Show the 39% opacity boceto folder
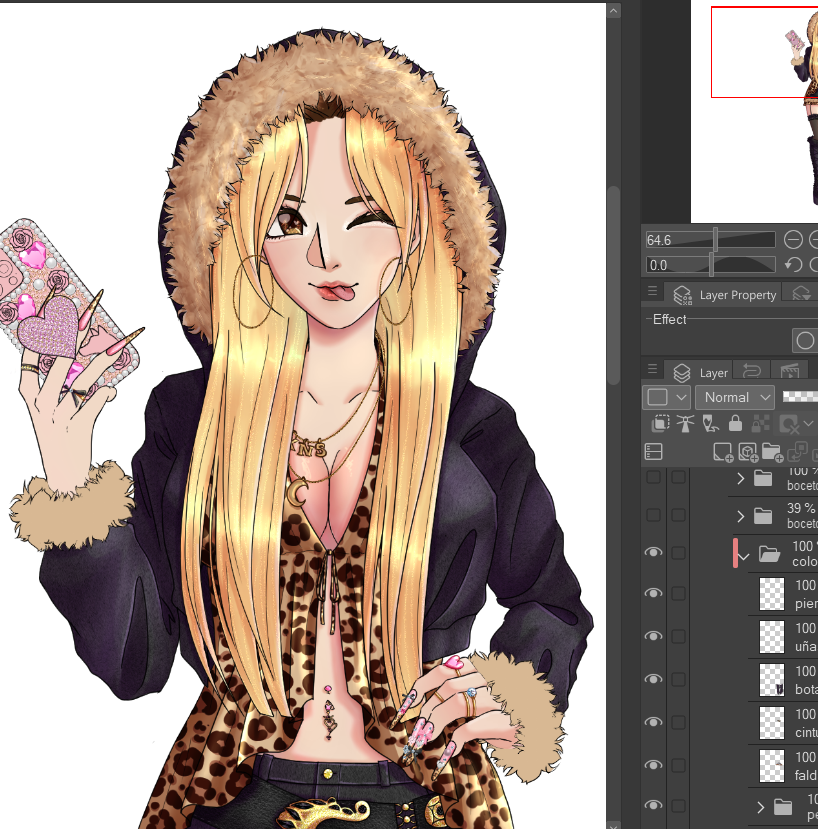The width and height of the screenshot is (818, 829). coord(653,515)
